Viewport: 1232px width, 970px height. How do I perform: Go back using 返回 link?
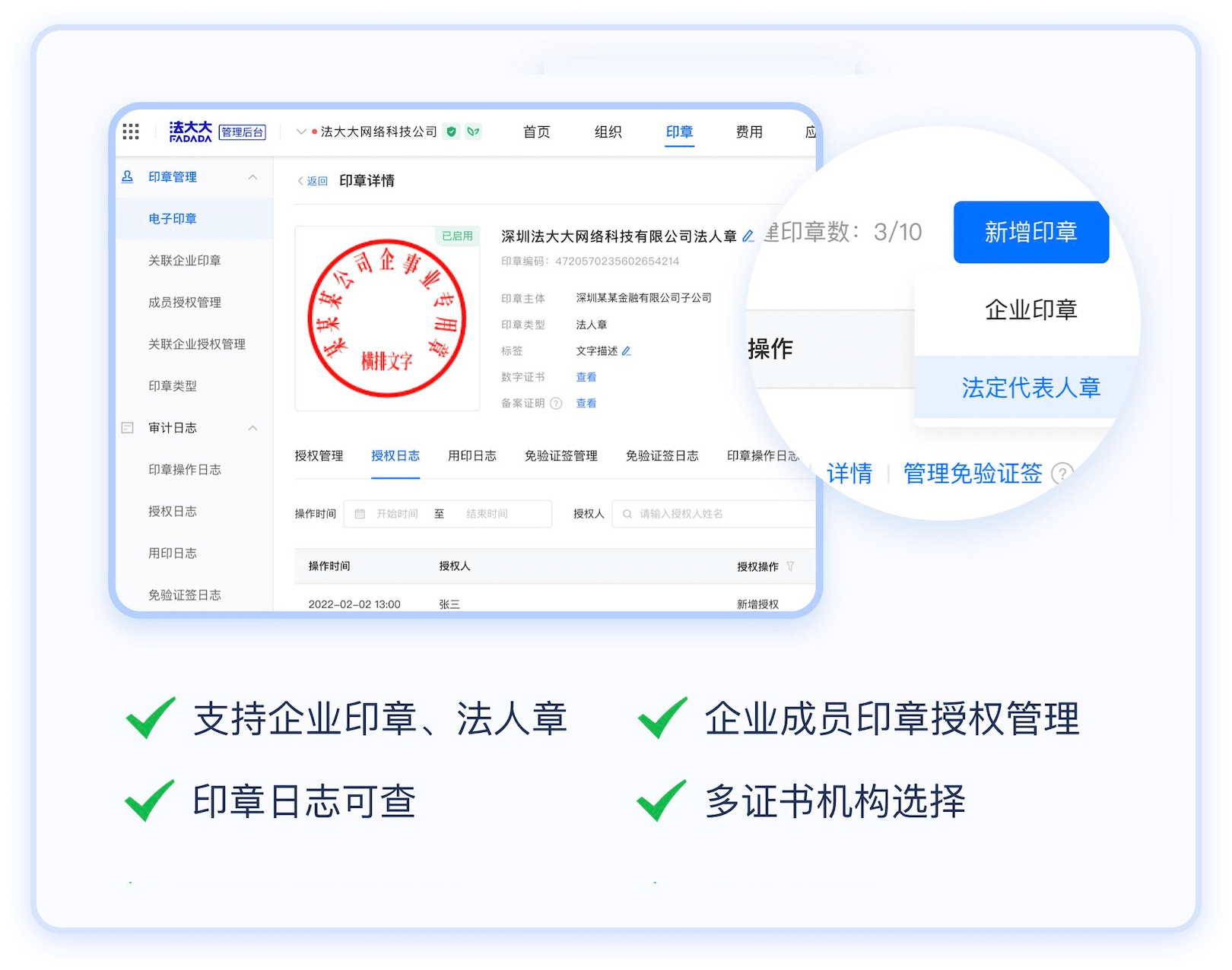coord(313,181)
